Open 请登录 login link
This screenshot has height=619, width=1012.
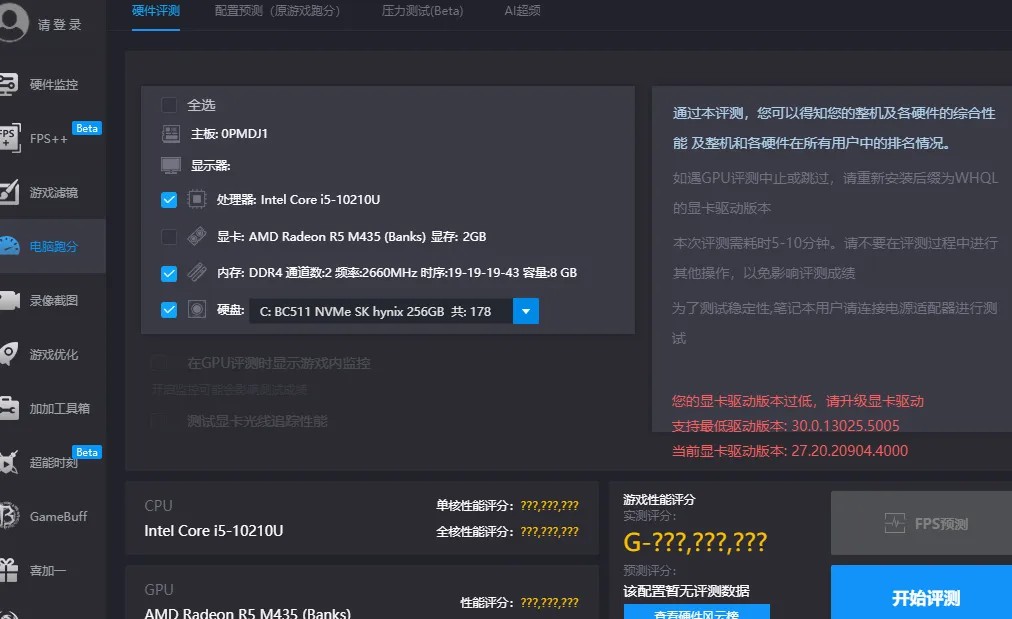coord(59,25)
